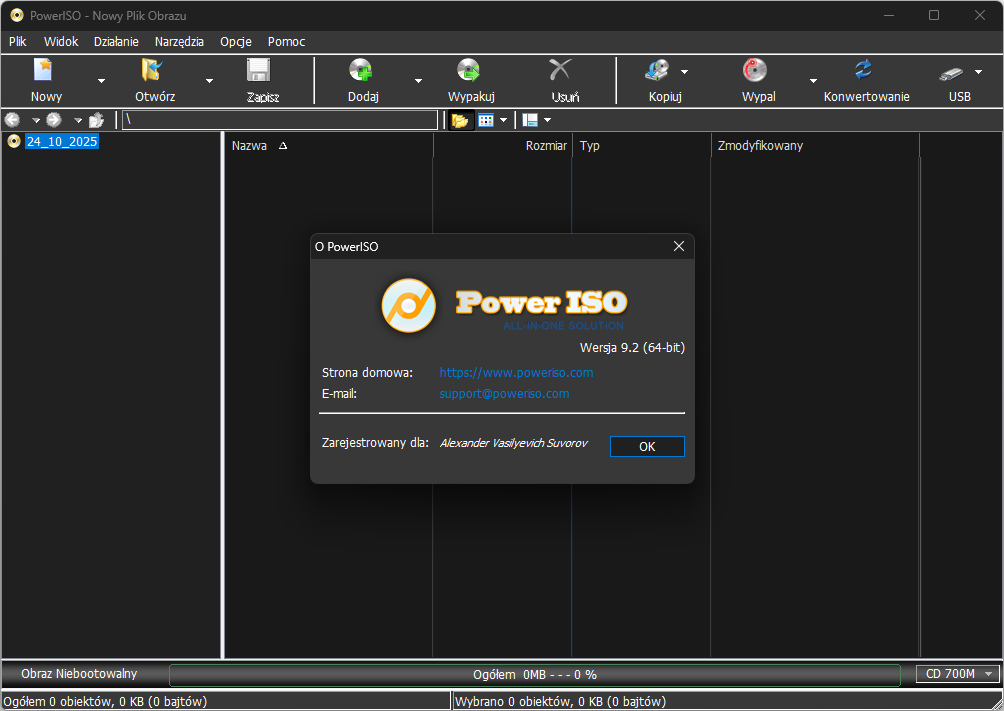The image size is (1004, 711).
Task: Open the Działanie menu
Action: click(116, 42)
